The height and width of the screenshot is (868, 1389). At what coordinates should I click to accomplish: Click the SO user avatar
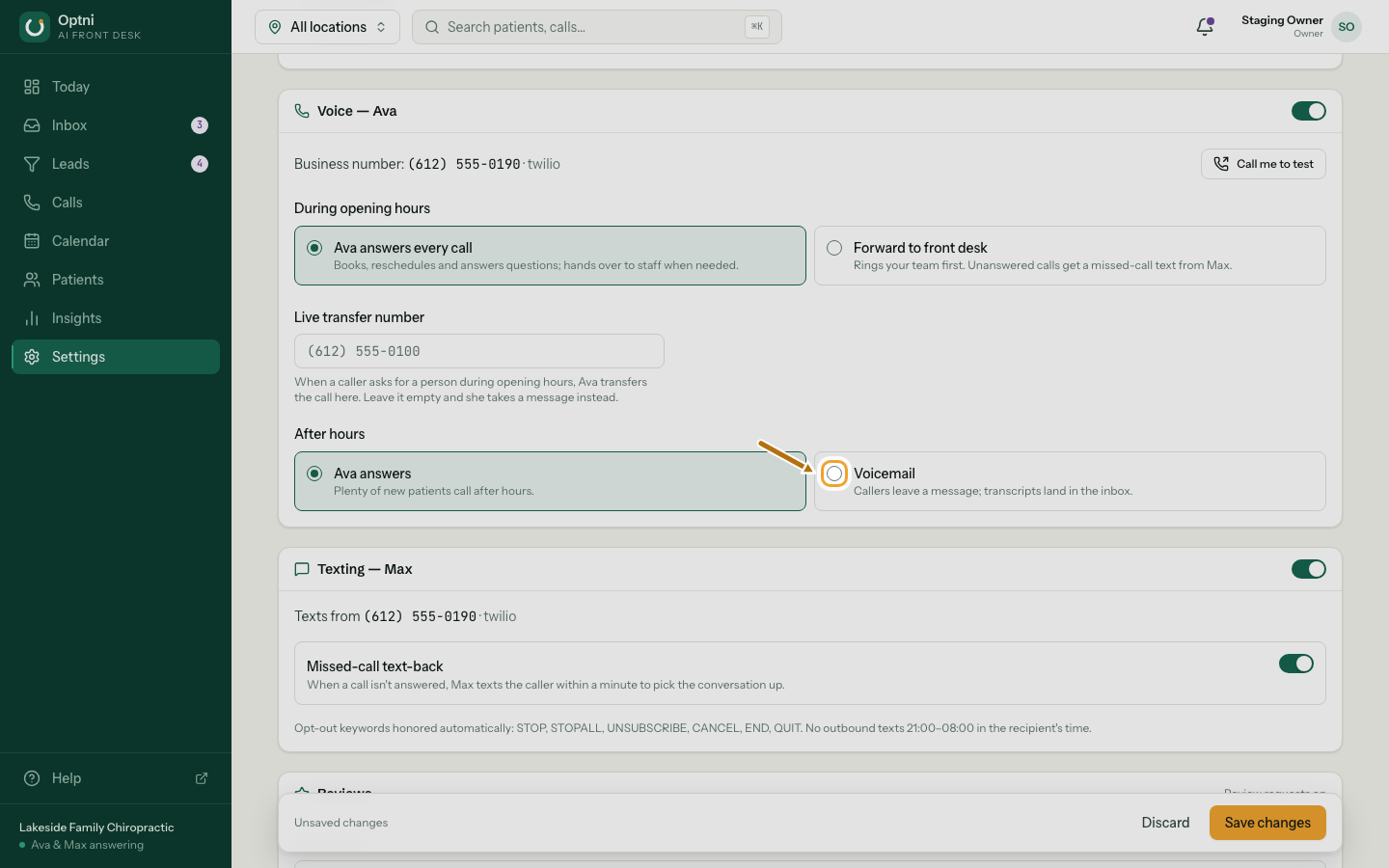click(x=1347, y=27)
